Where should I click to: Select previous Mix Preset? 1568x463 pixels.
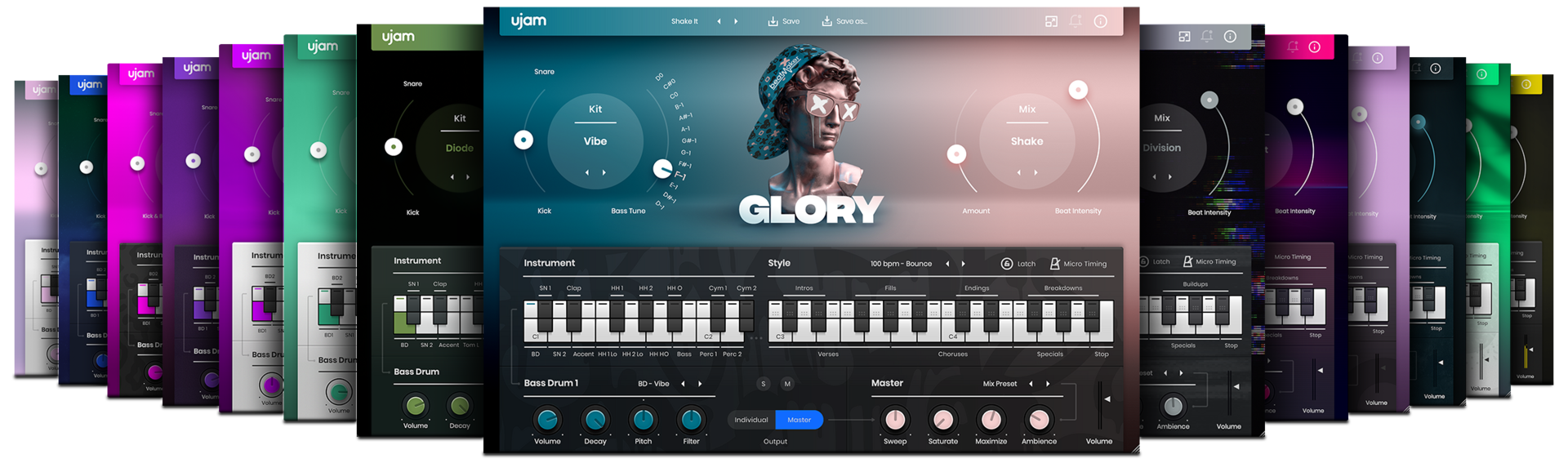tap(1031, 384)
